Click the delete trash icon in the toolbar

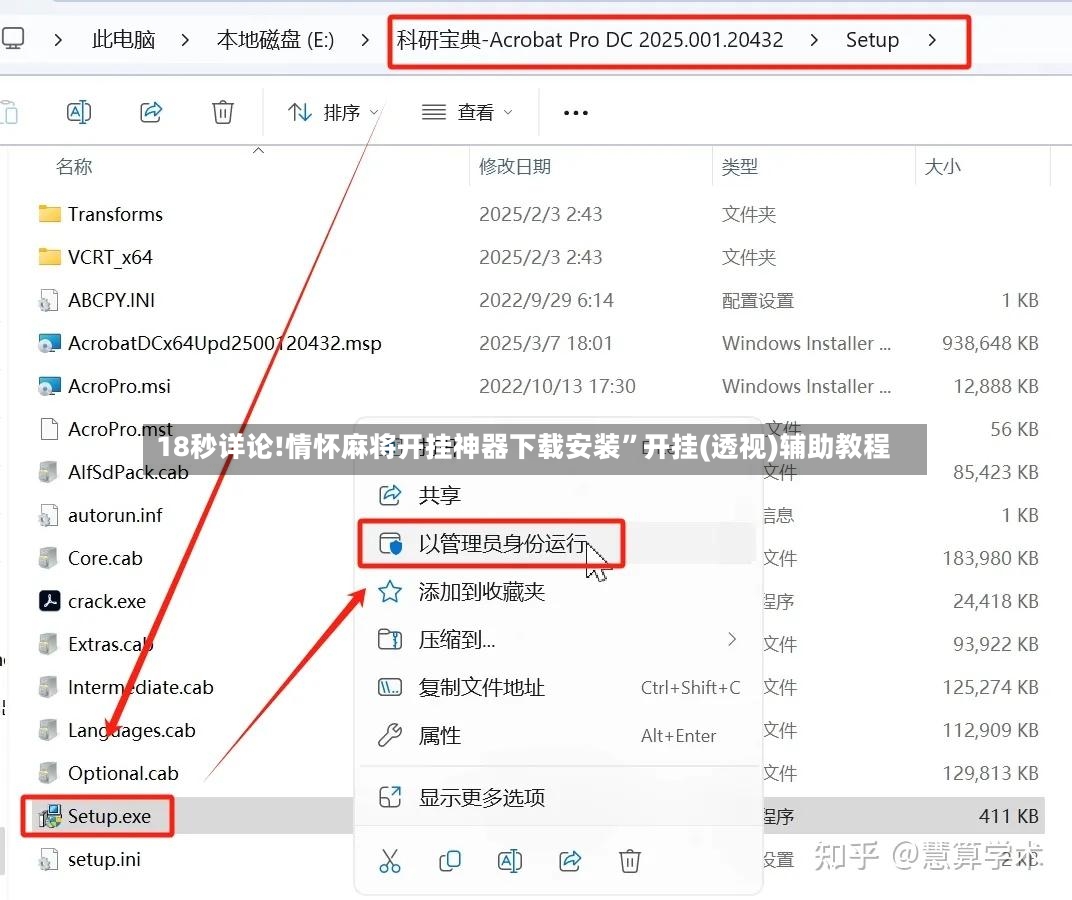222,111
